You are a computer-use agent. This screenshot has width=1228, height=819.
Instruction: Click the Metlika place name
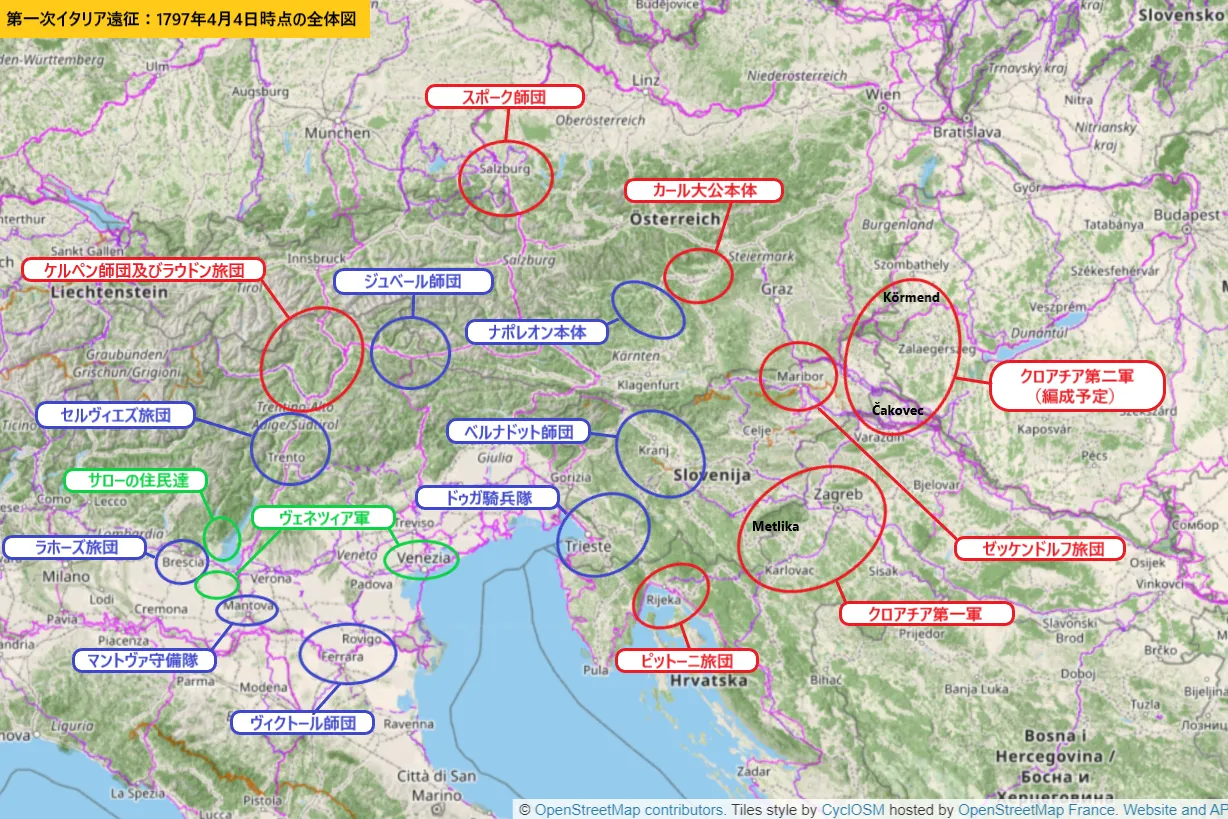(776, 526)
